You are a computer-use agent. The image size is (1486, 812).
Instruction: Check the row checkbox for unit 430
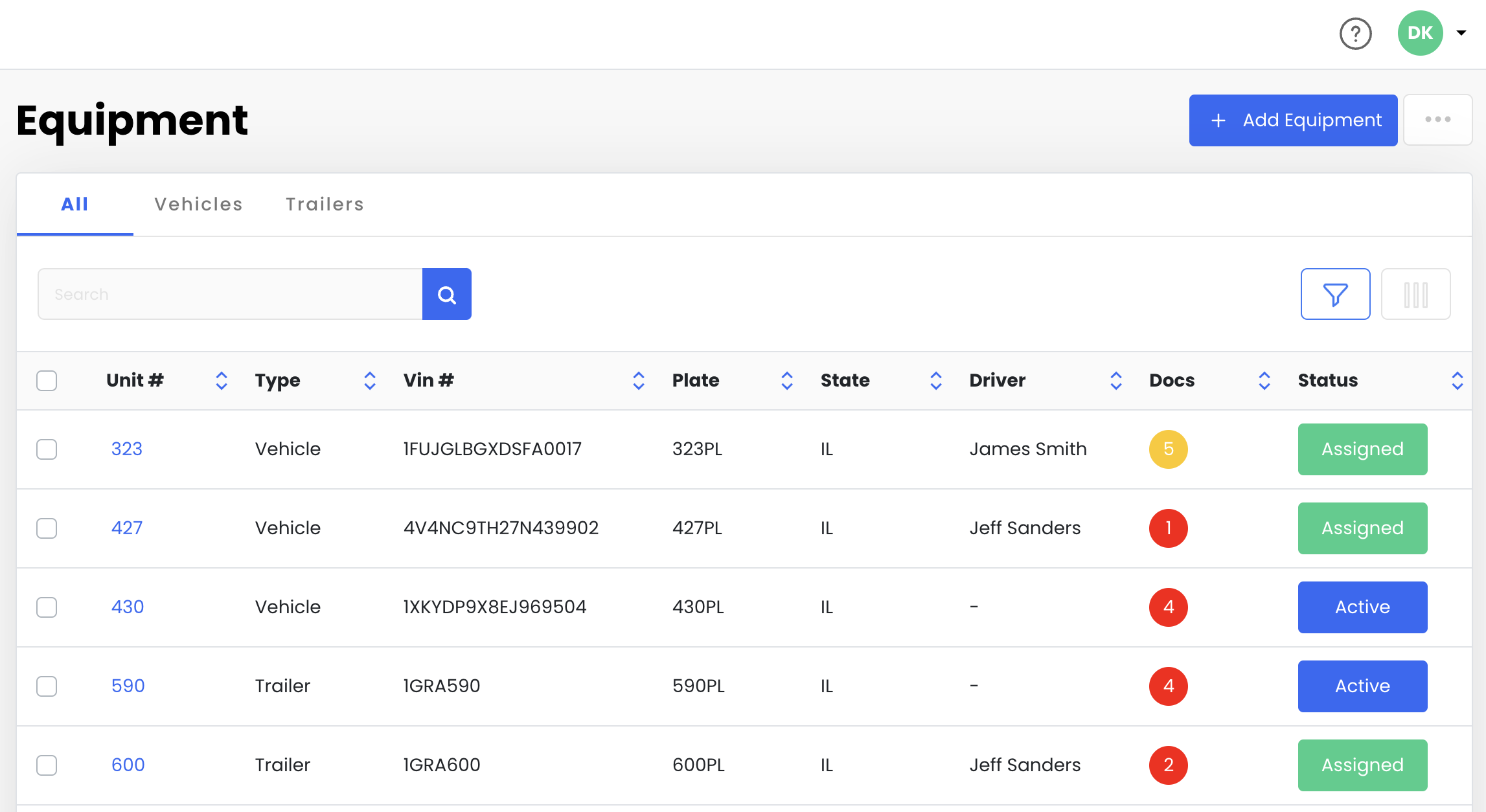47,607
